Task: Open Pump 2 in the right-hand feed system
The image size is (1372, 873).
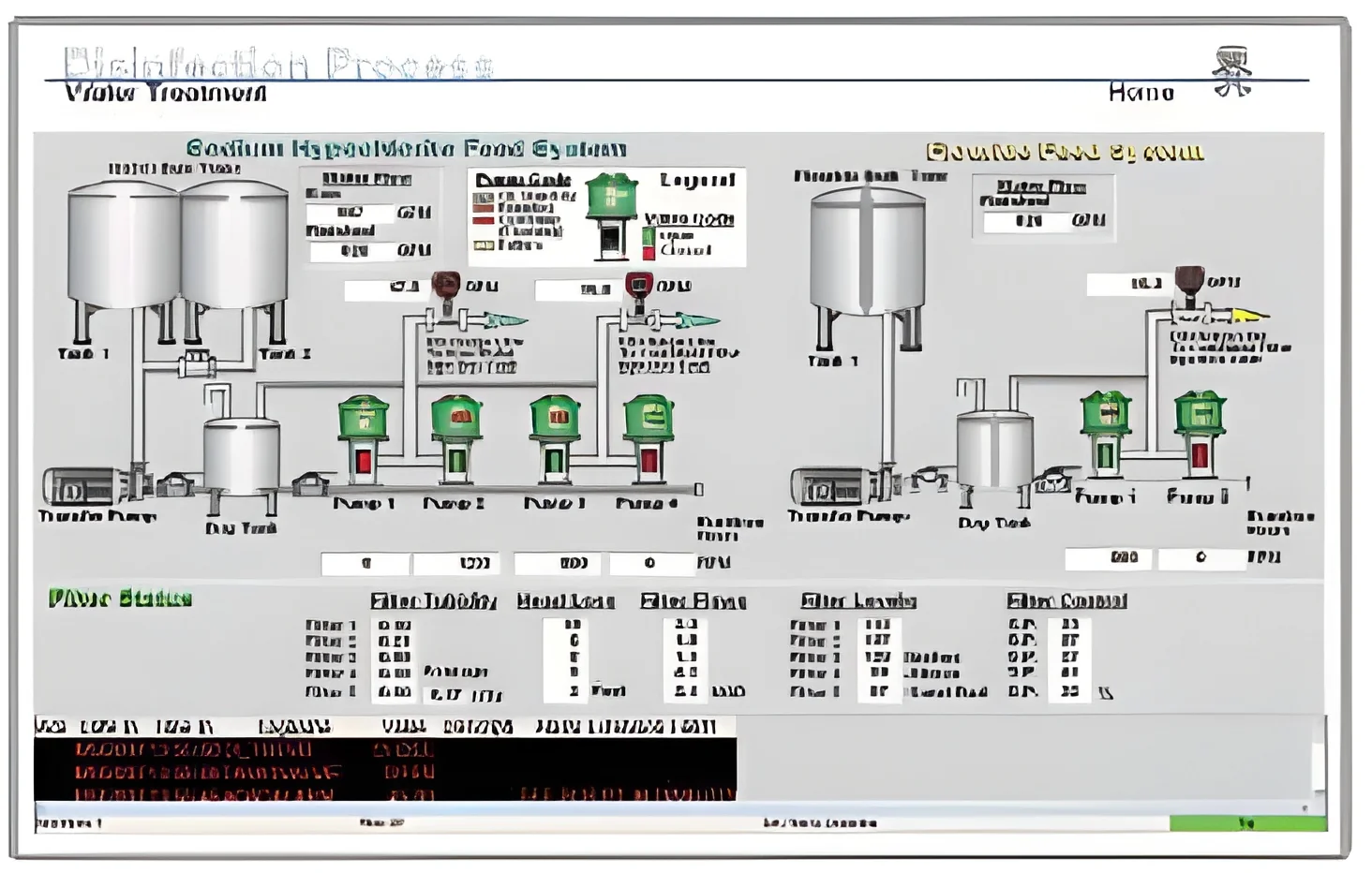Action: (x=1200, y=436)
